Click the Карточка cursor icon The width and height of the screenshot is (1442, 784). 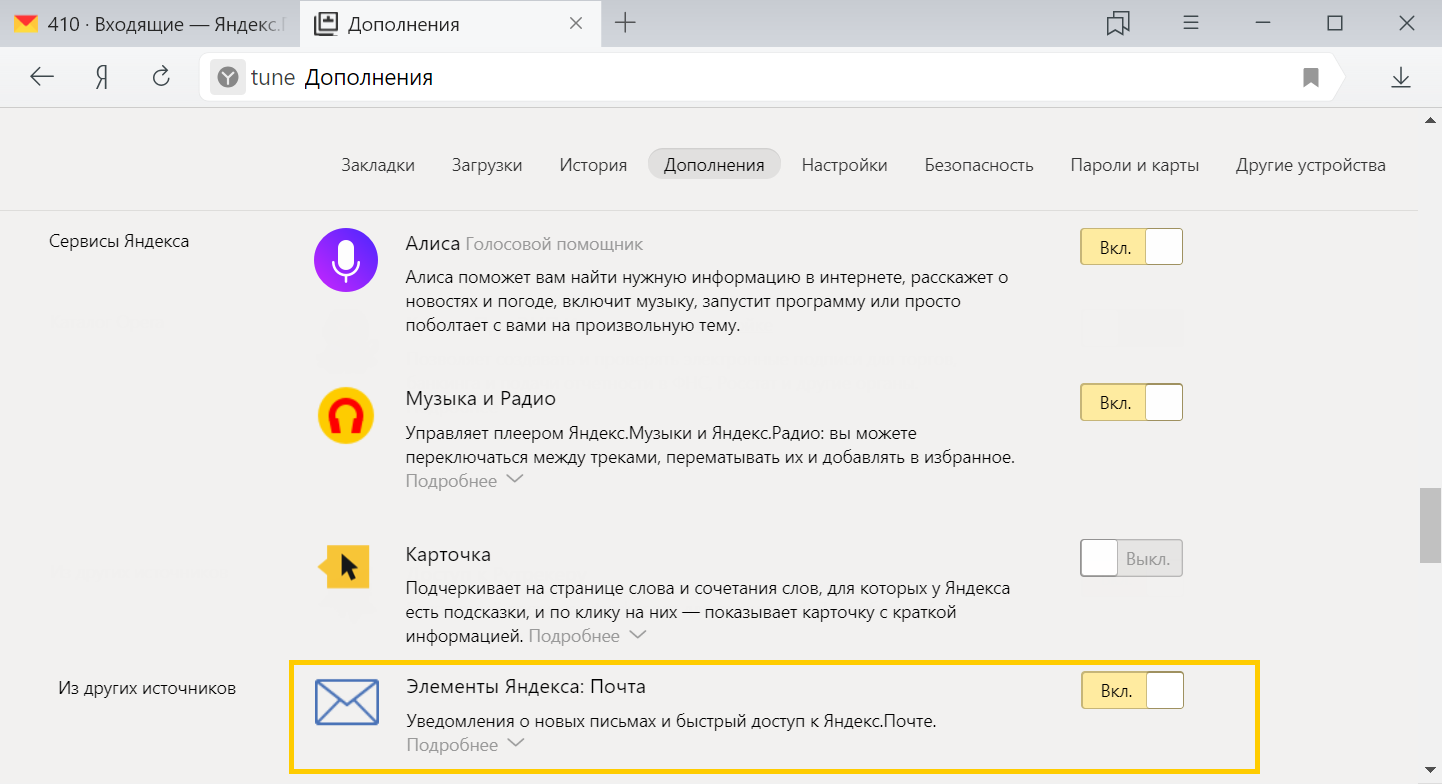(x=344, y=568)
